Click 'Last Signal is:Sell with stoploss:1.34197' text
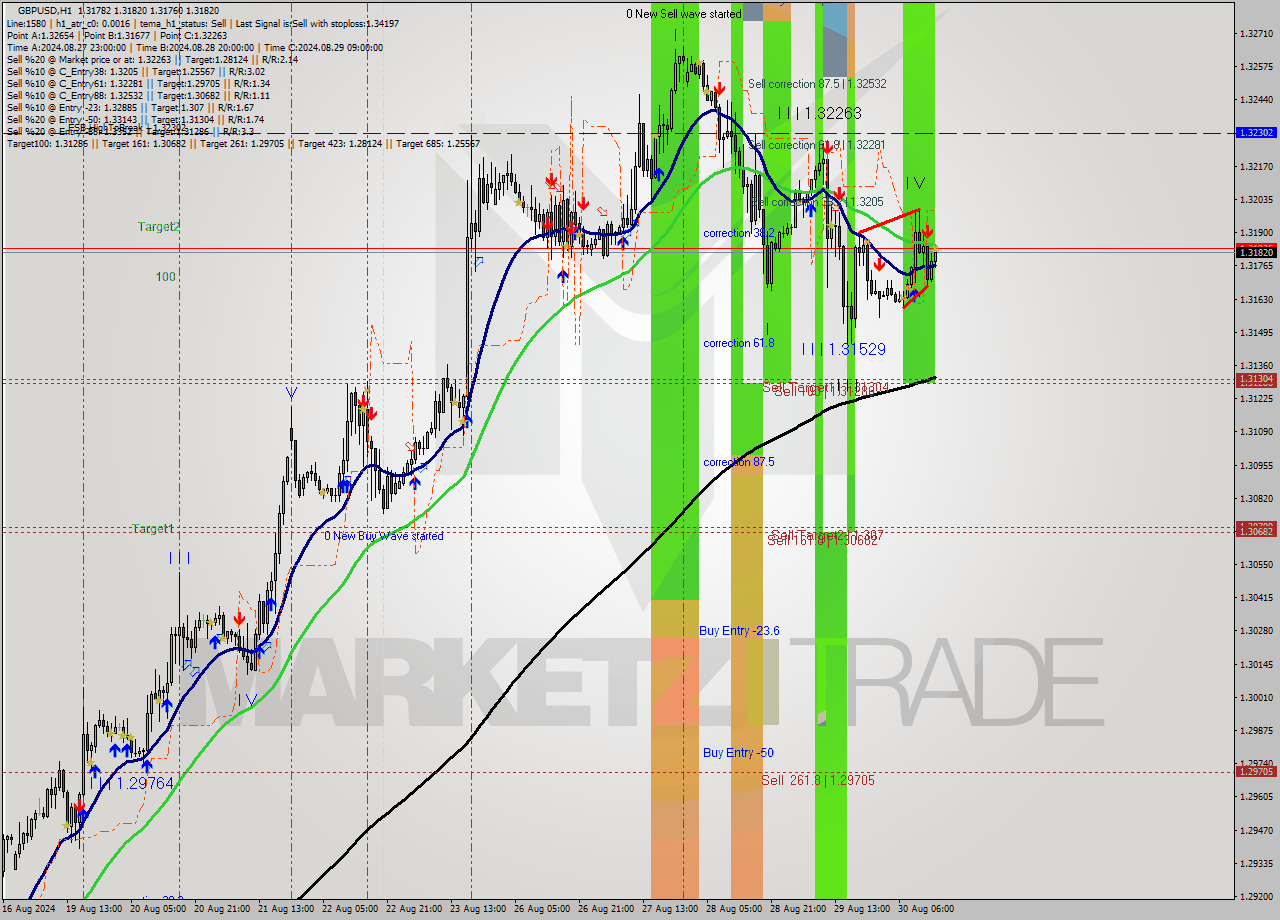 pyautogui.click(x=318, y=23)
